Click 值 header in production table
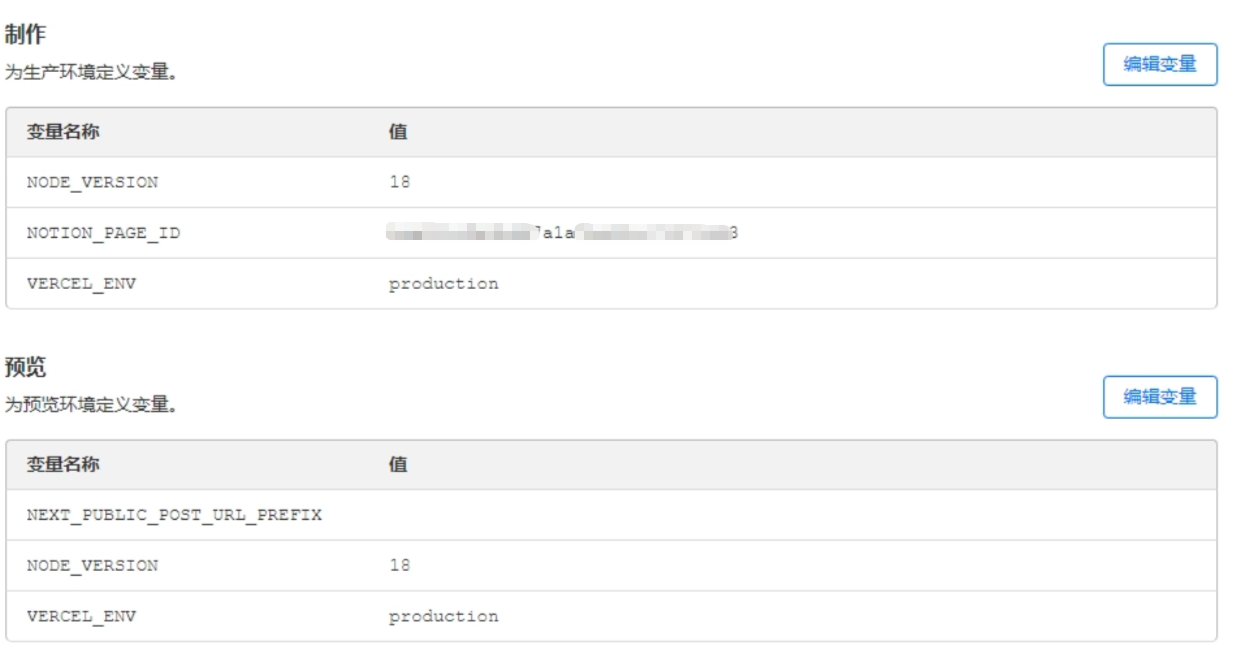The height and width of the screenshot is (647, 1238). coord(398,132)
